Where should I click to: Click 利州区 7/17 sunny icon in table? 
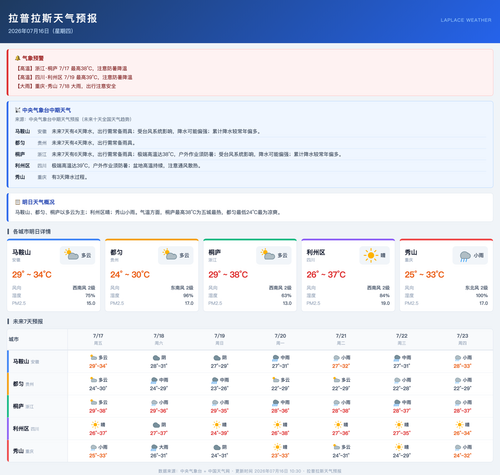[x=95, y=425]
